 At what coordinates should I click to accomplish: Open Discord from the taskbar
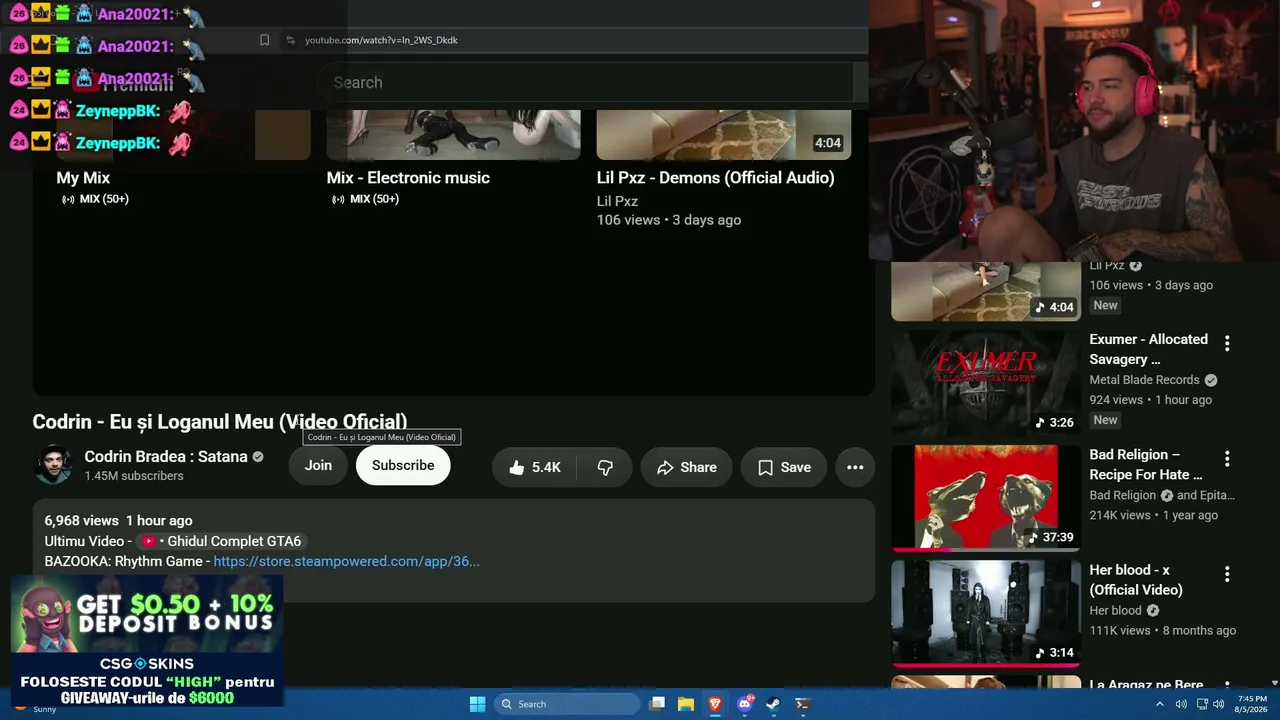tap(744, 704)
